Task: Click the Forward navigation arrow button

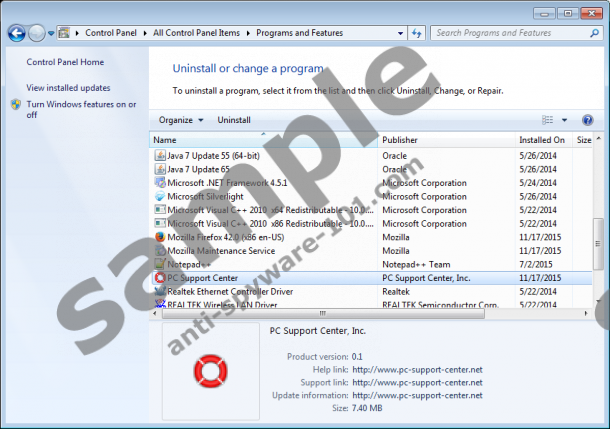Action: (x=38, y=33)
